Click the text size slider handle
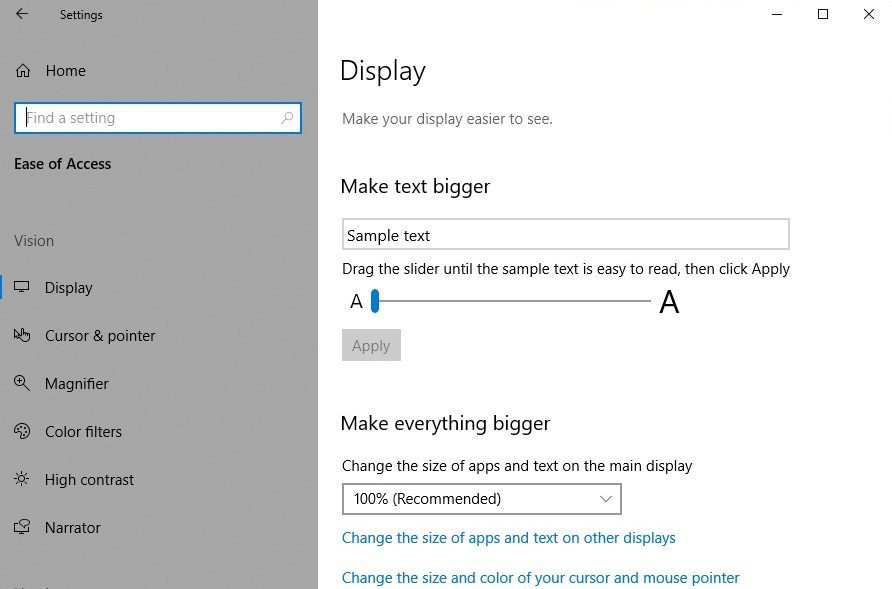 (x=375, y=301)
